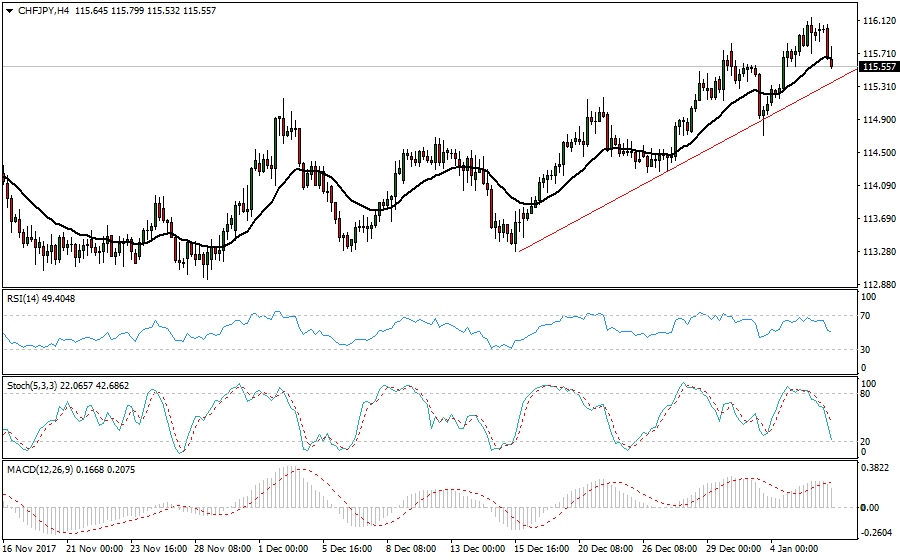This screenshot has width=900, height=560.
Task: Click the 8 Dec 08:00 time label
Action: 411,549
